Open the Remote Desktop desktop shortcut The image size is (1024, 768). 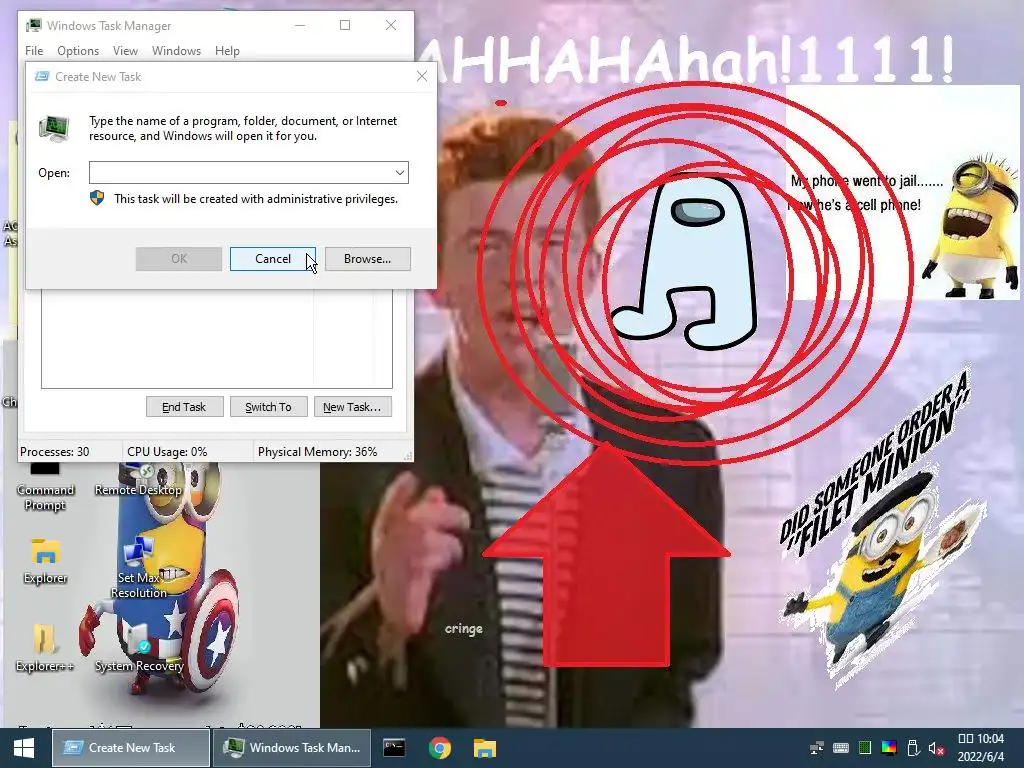coord(138,480)
